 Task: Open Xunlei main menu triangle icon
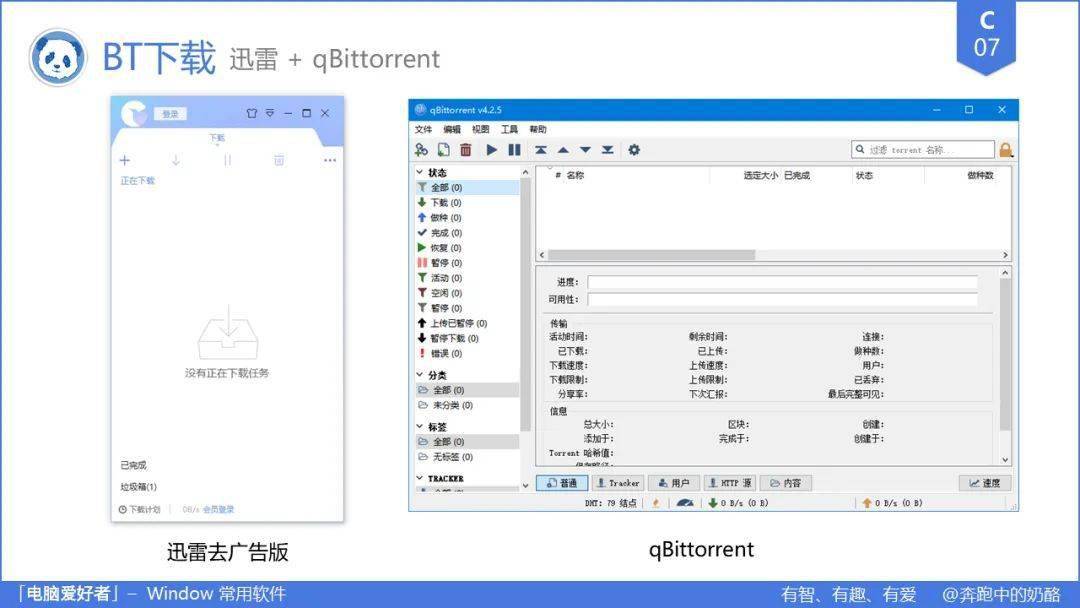(270, 113)
